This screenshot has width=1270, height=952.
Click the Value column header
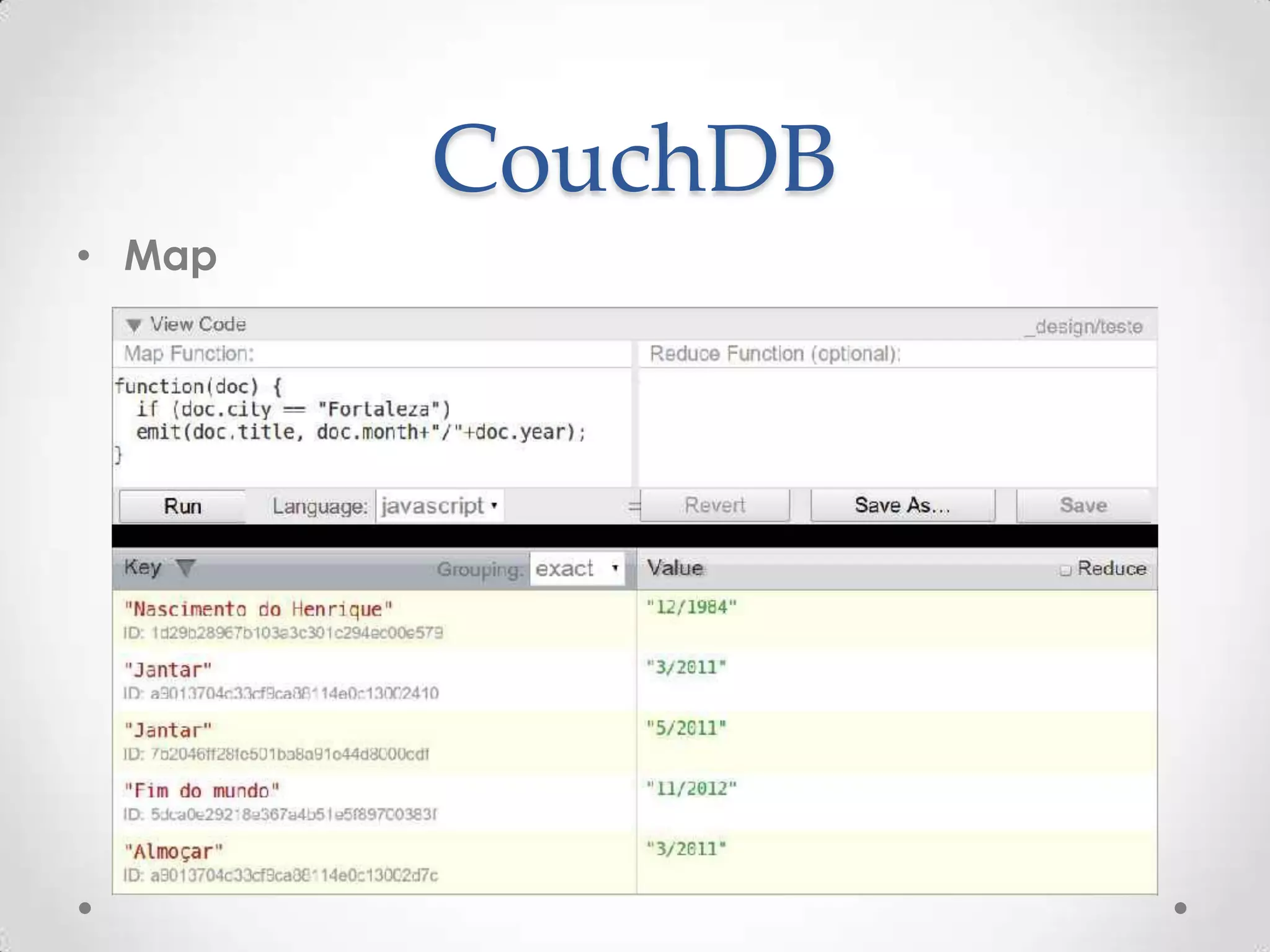coord(675,568)
